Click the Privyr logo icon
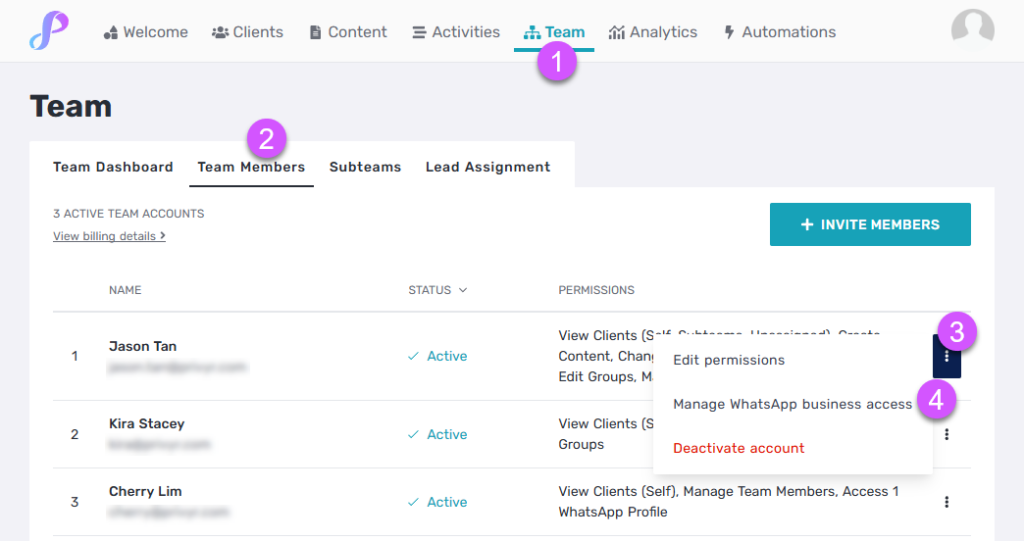This screenshot has width=1024, height=541. click(x=49, y=31)
